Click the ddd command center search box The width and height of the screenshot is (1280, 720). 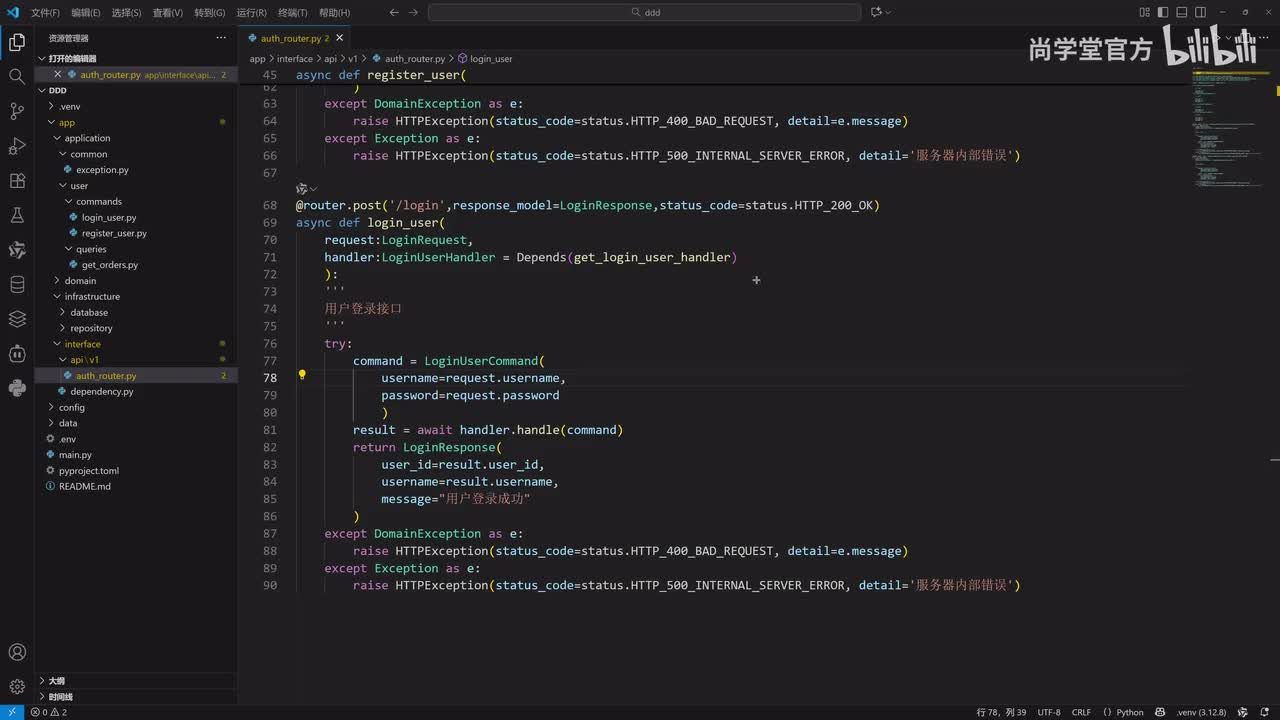coord(644,12)
